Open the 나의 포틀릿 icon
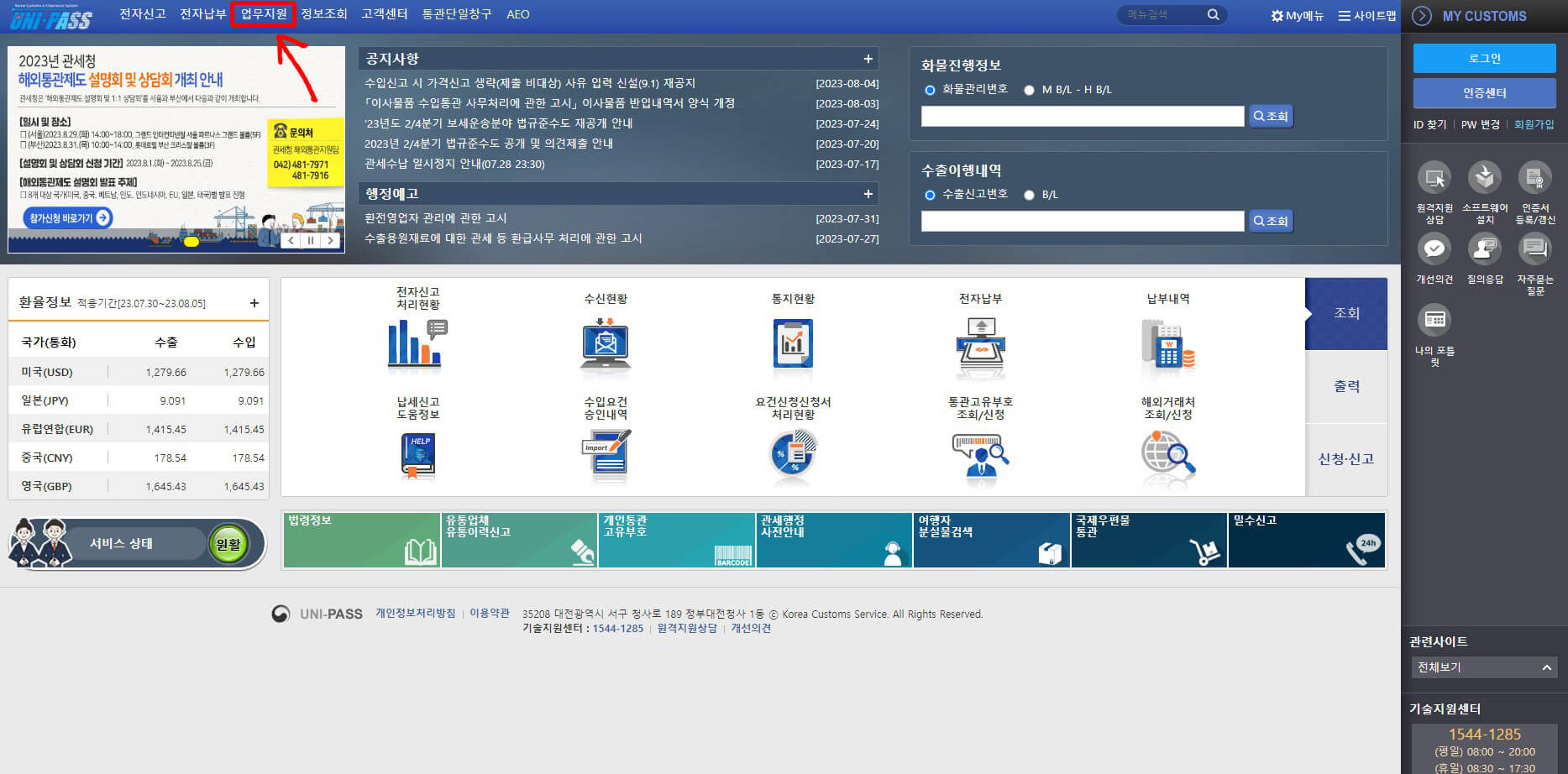This screenshot has height=774, width=1568. click(1435, 321)
